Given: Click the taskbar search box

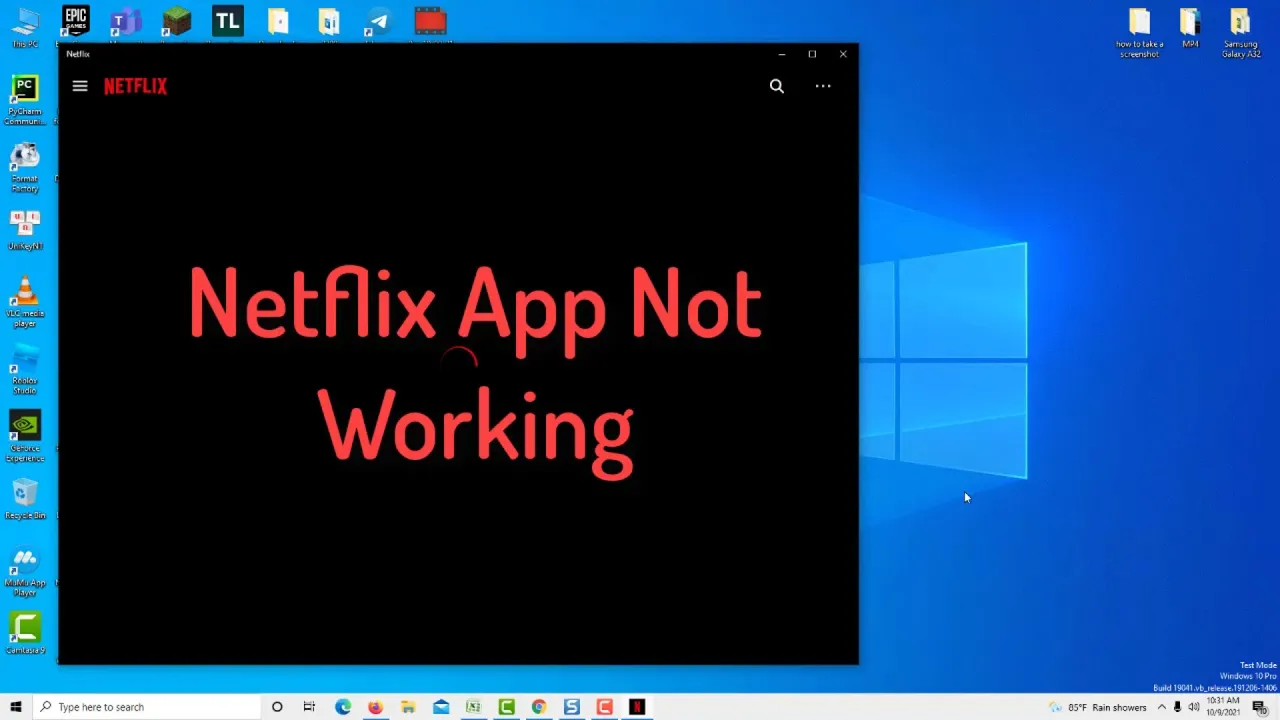Looking at the screenshot, I should pyautogui.click(x=147, y=707).
